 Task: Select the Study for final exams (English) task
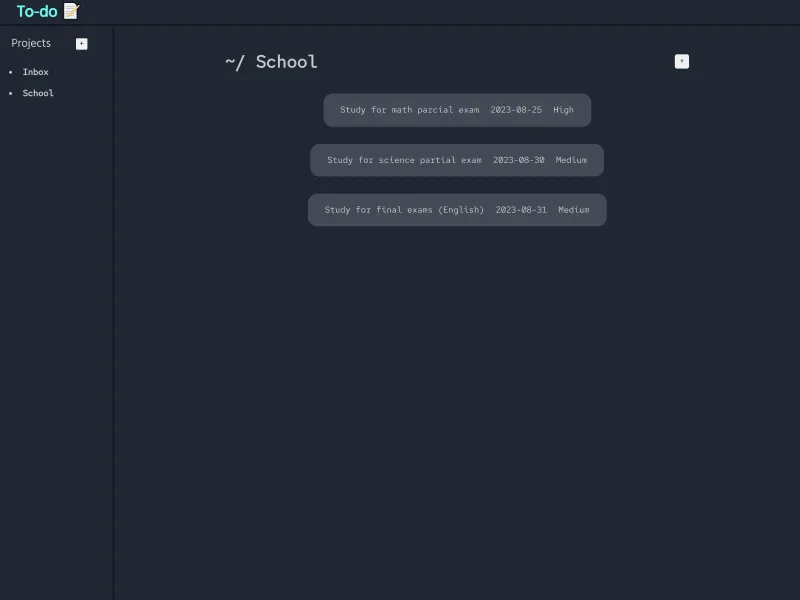point(402,209)
